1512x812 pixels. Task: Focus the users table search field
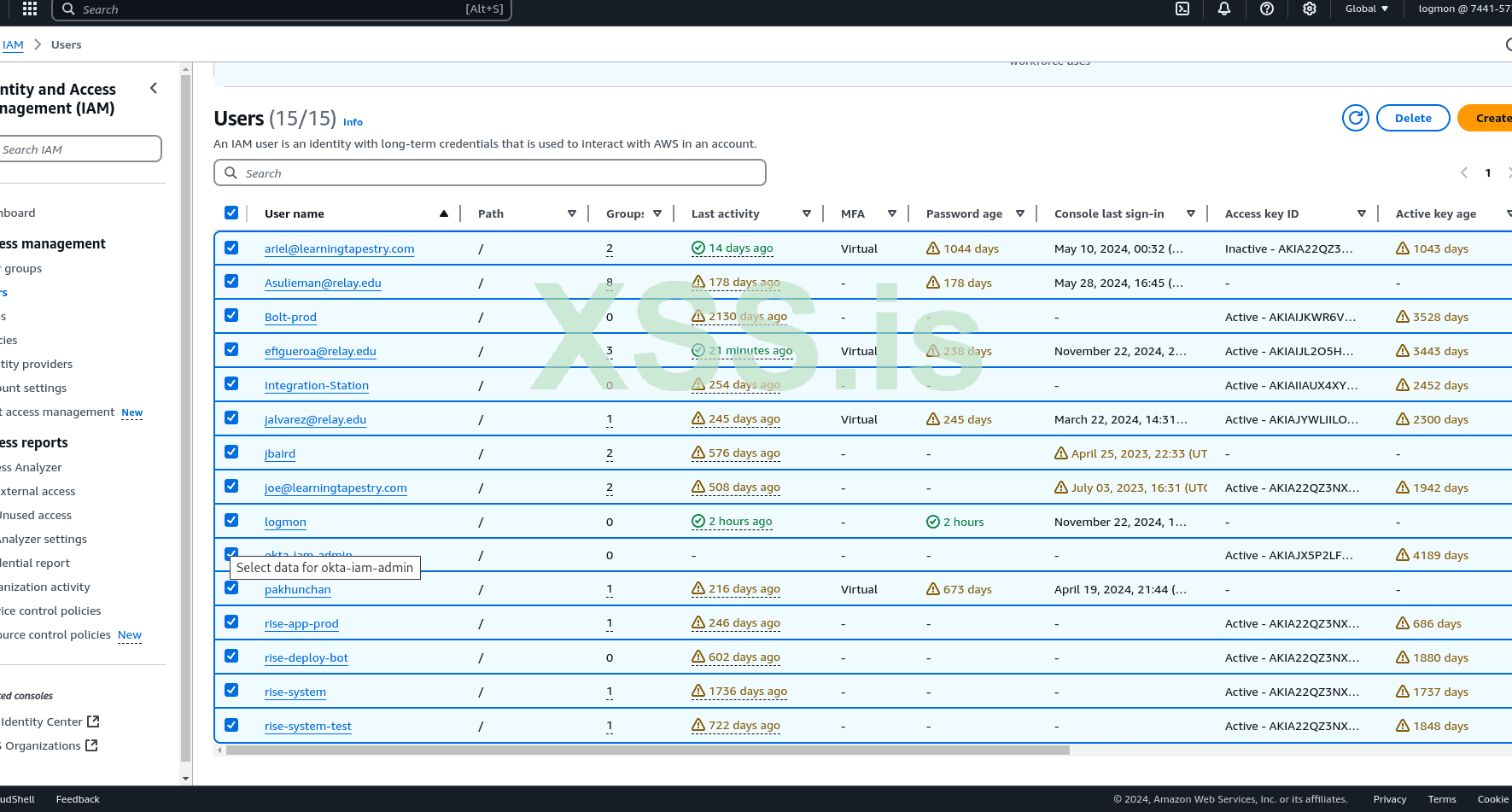pyautogui.click(x=490, y=172)
